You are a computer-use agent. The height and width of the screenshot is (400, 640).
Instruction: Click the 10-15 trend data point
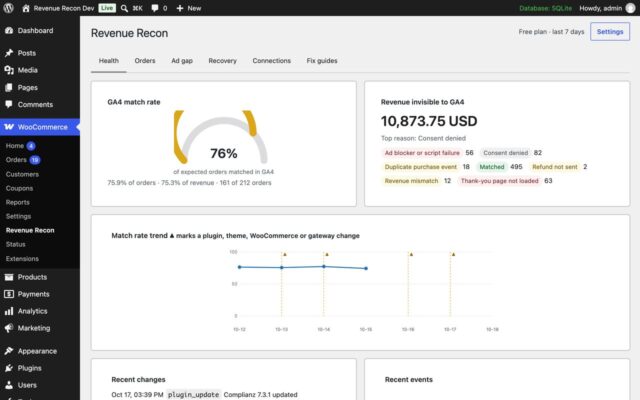366,269
